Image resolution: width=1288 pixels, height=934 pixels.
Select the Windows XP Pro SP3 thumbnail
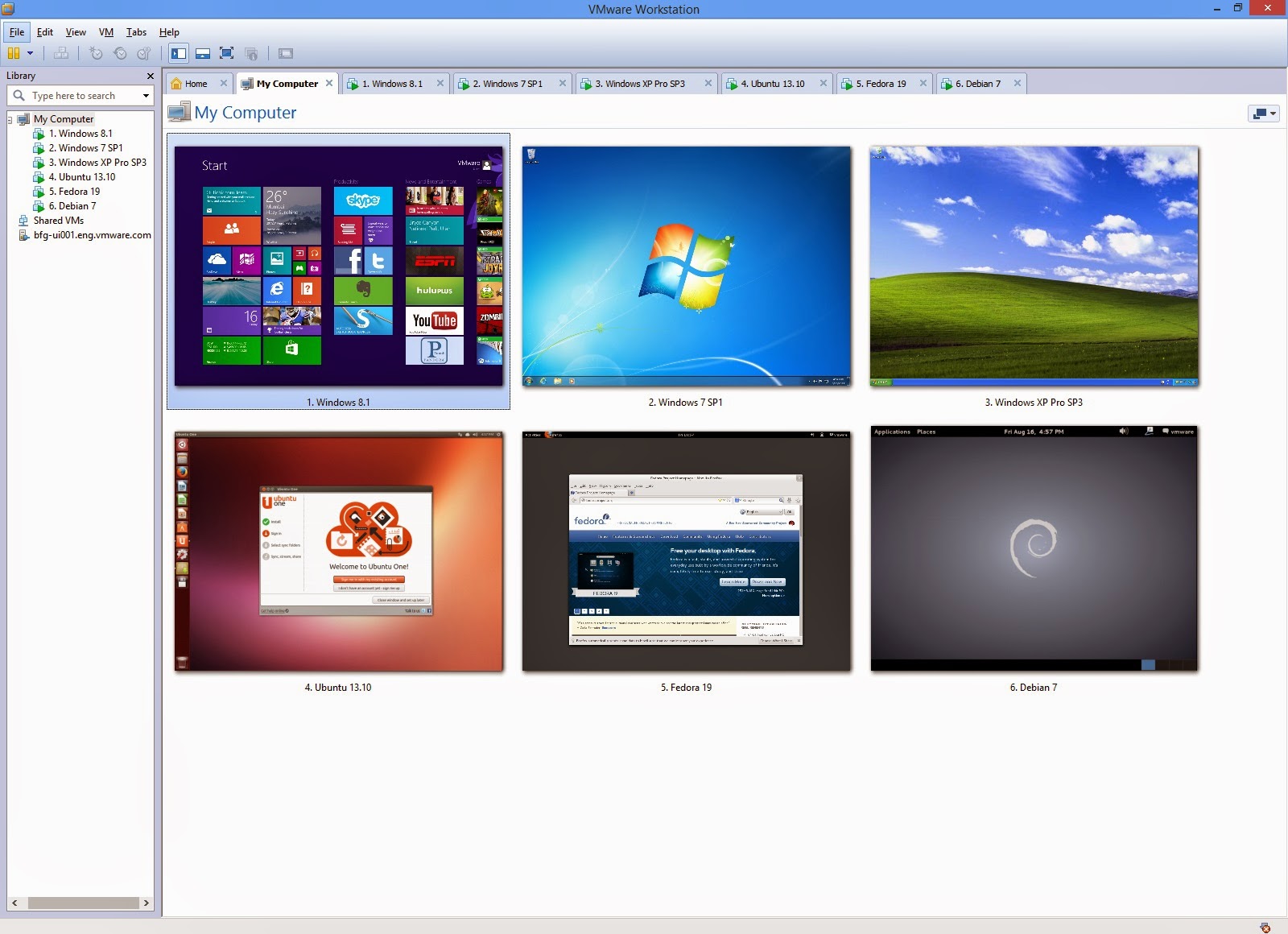point(1034,267)
